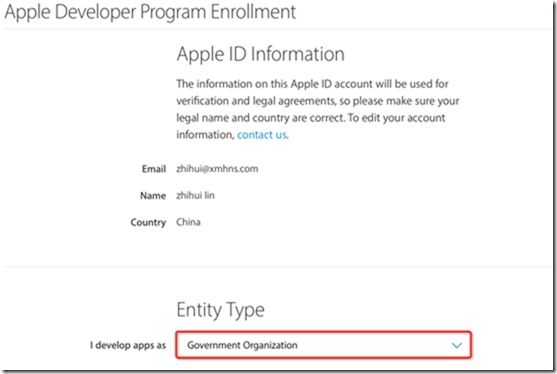Click the 'Apple ID Information' heading

click(x=260, y=54)
